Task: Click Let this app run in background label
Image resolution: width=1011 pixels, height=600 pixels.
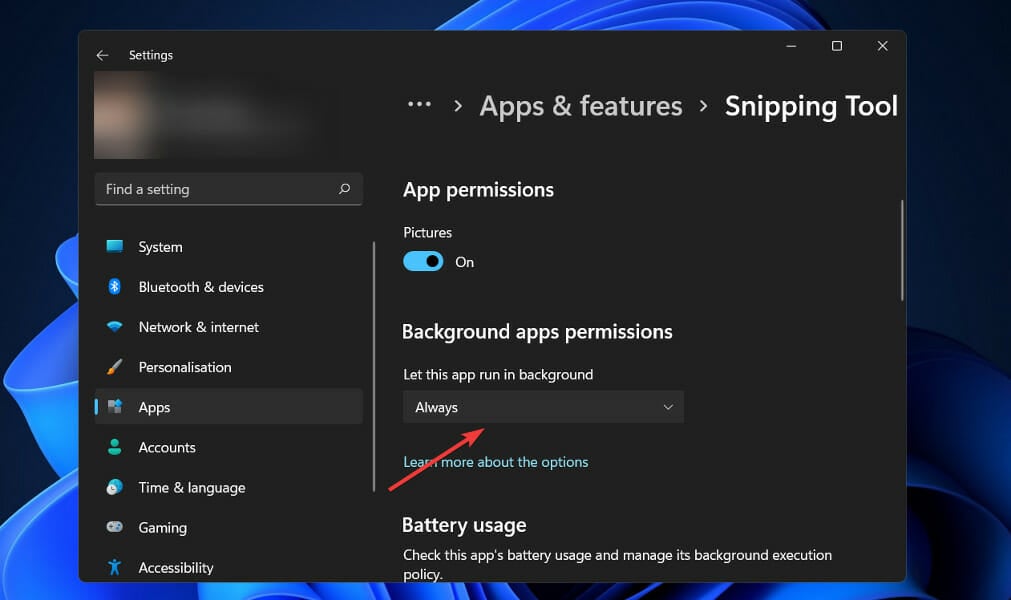Action: (498, 374)
